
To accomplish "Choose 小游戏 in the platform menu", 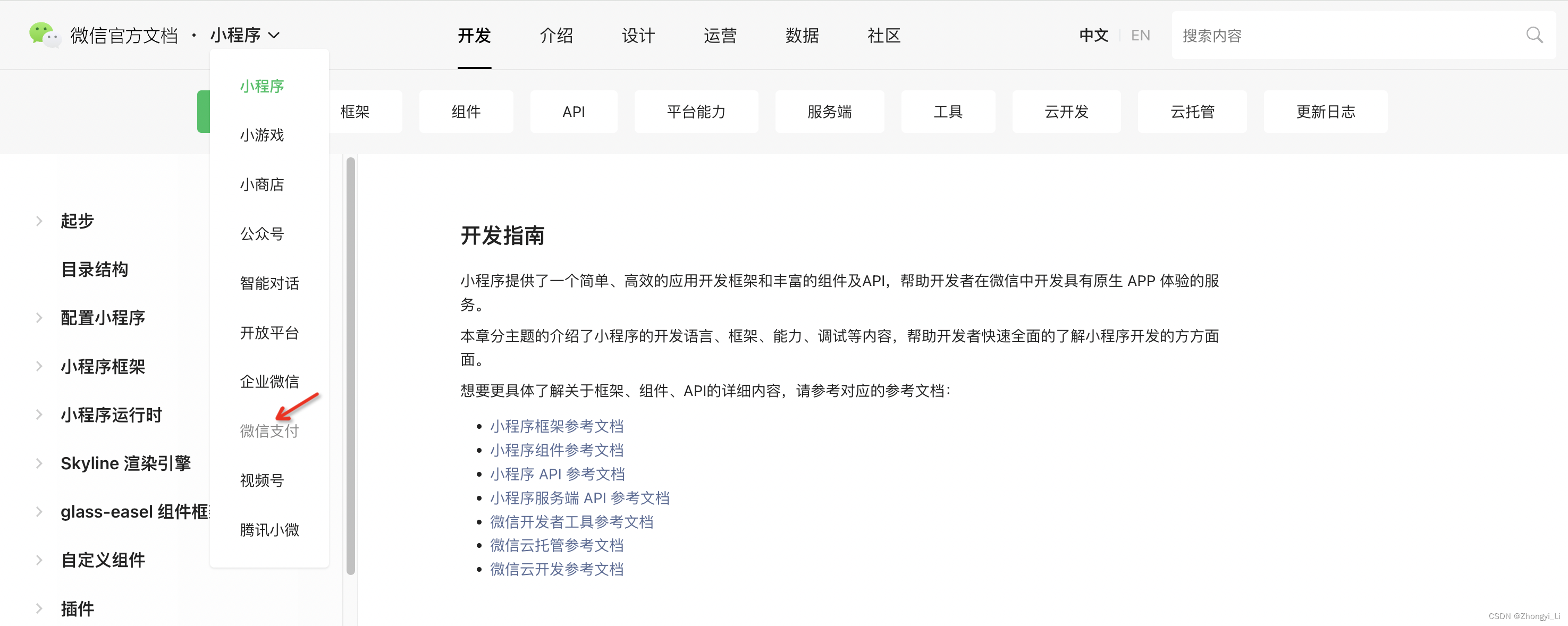I will (262, 135).
